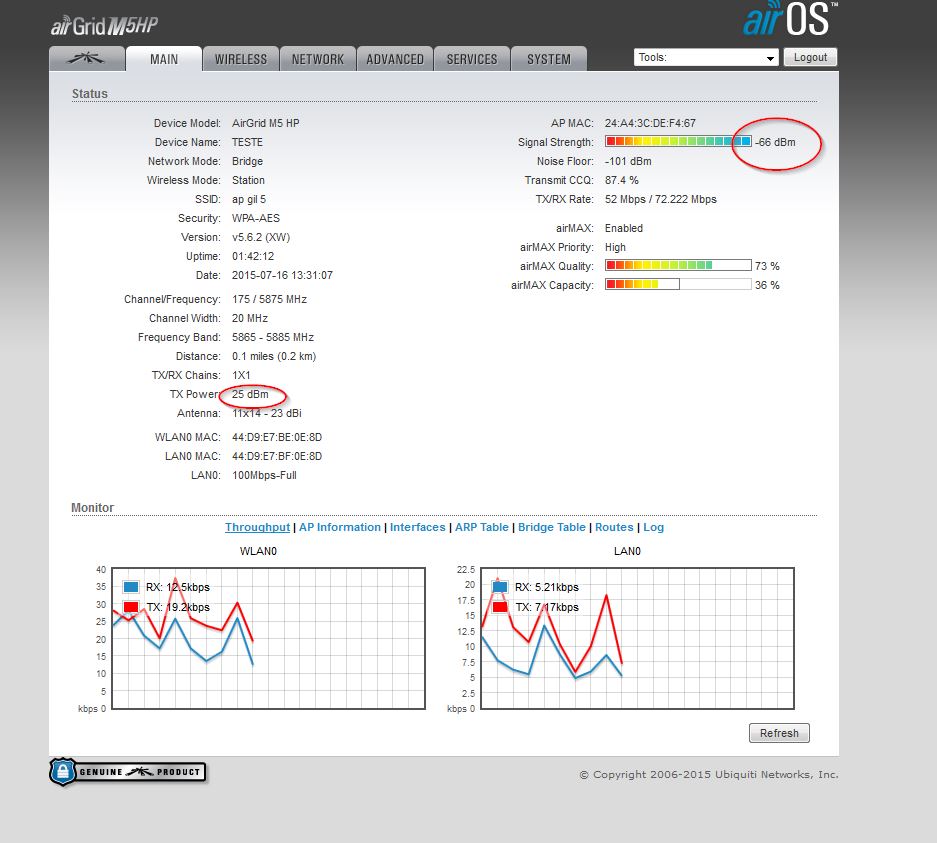Switch to the MAIN tab
937x843 pixels.
164,59
